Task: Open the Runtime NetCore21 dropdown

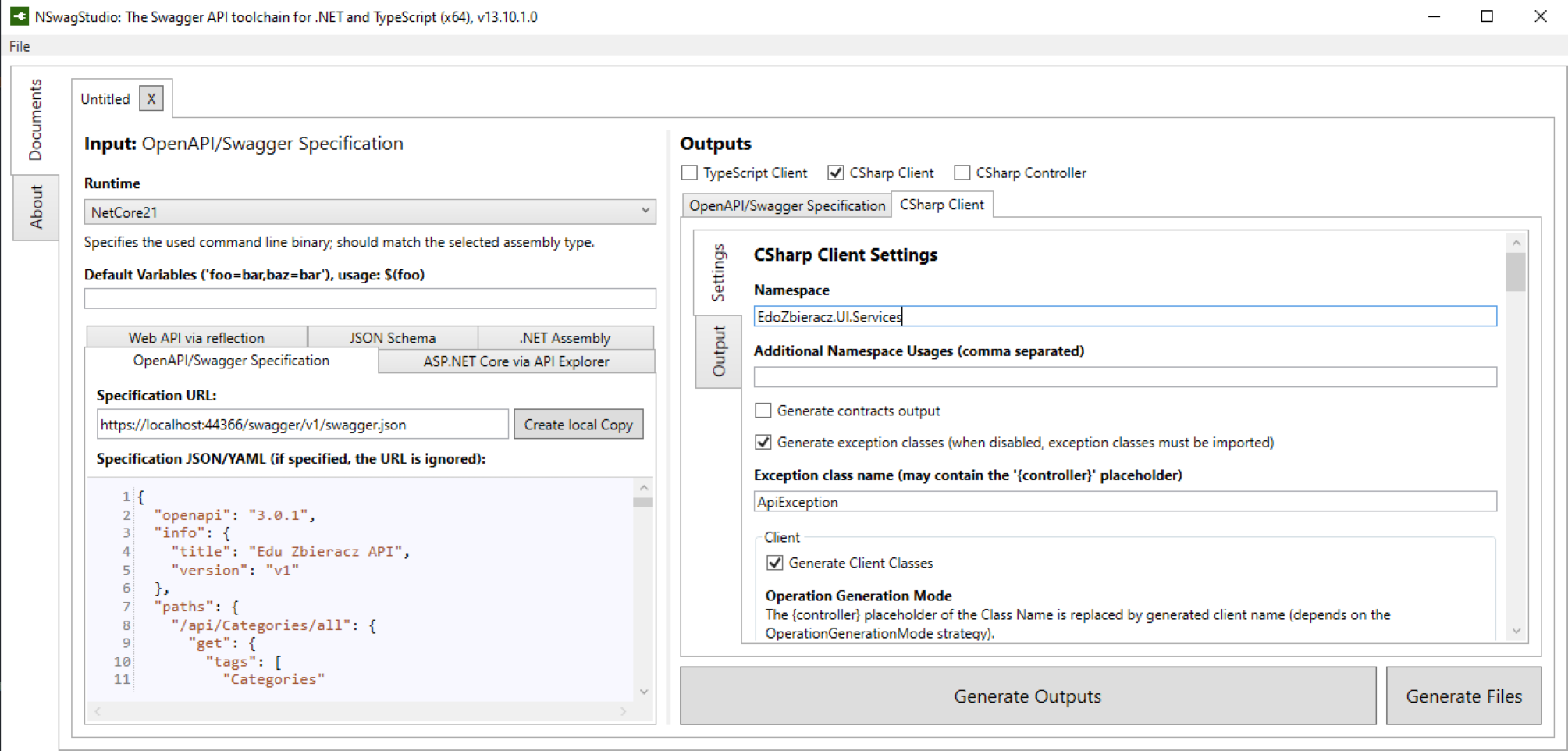Action: click(370, 212)
